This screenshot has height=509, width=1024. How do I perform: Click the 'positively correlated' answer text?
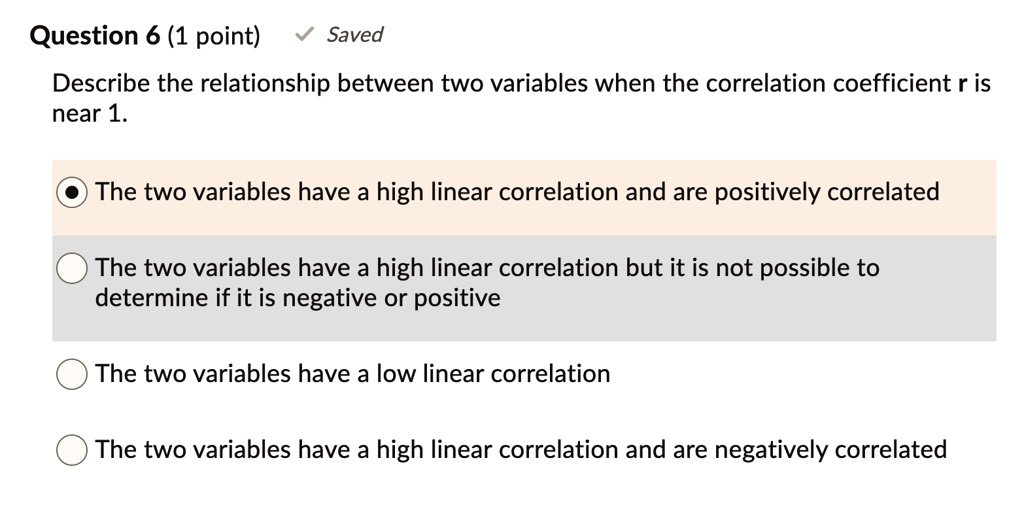coord(517,192)
